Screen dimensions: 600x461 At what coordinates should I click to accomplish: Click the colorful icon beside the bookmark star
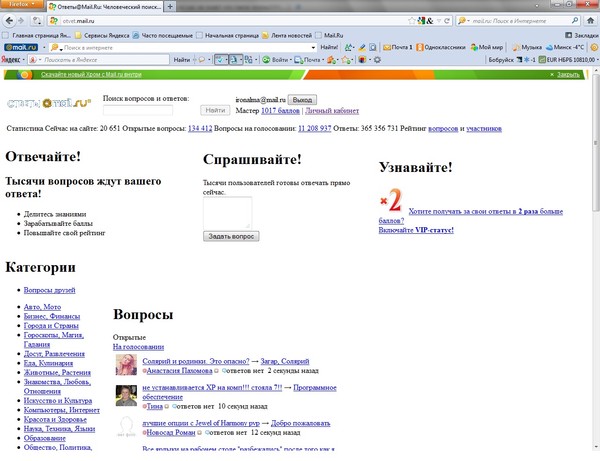pos(421,21)
